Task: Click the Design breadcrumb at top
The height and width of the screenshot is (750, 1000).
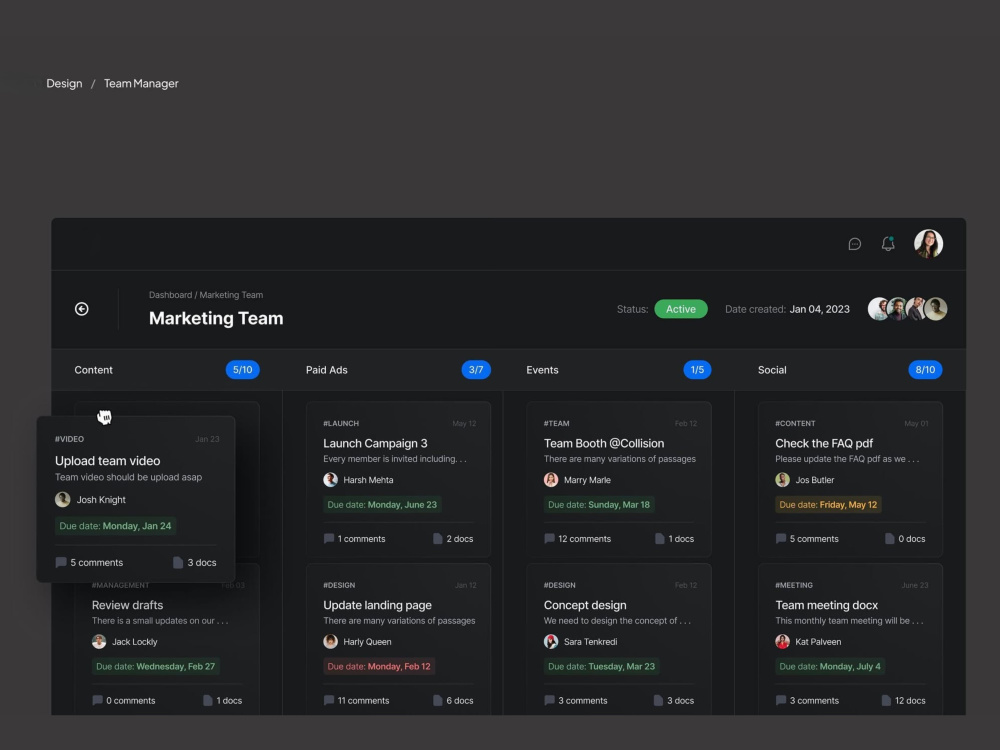Action: (64, 84)
